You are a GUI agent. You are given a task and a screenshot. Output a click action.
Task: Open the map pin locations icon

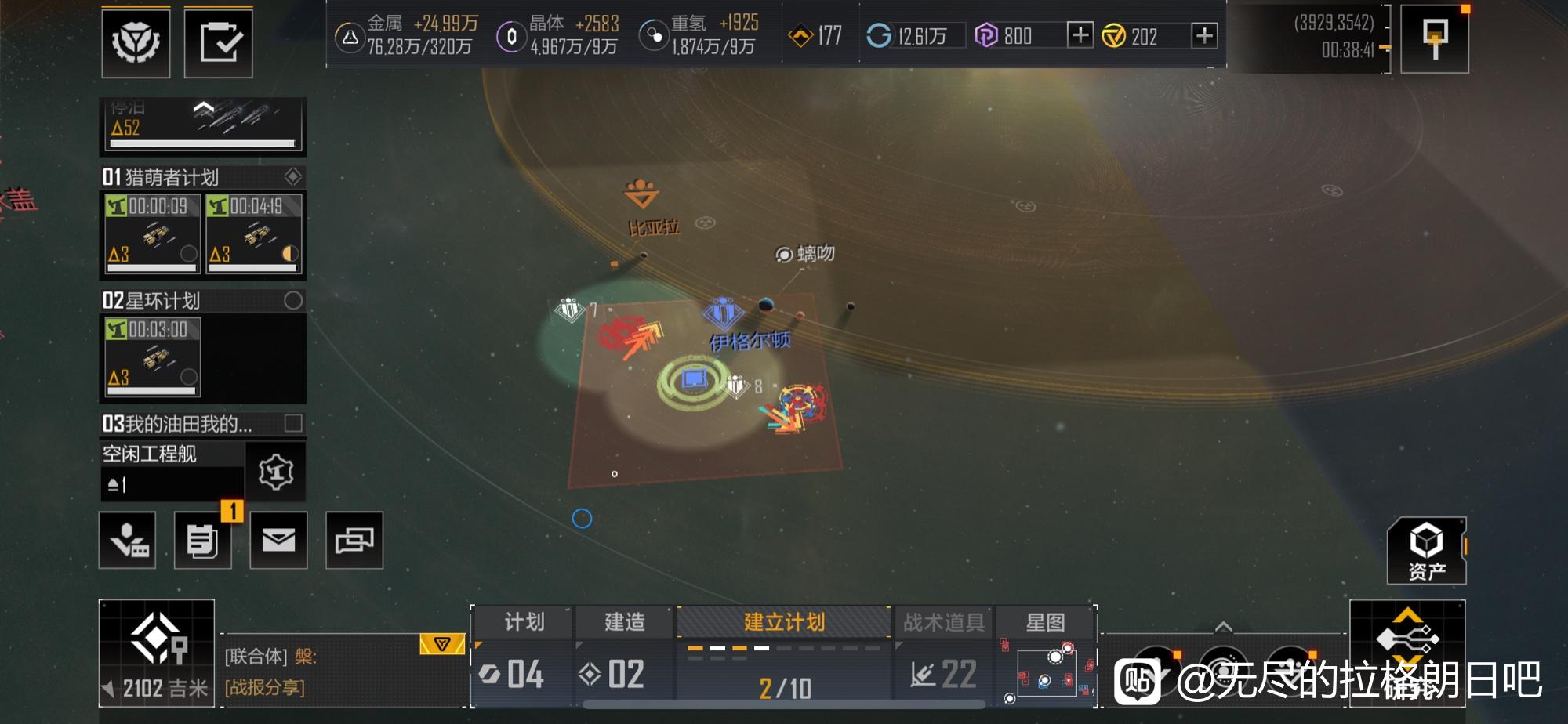pos(127,540)
